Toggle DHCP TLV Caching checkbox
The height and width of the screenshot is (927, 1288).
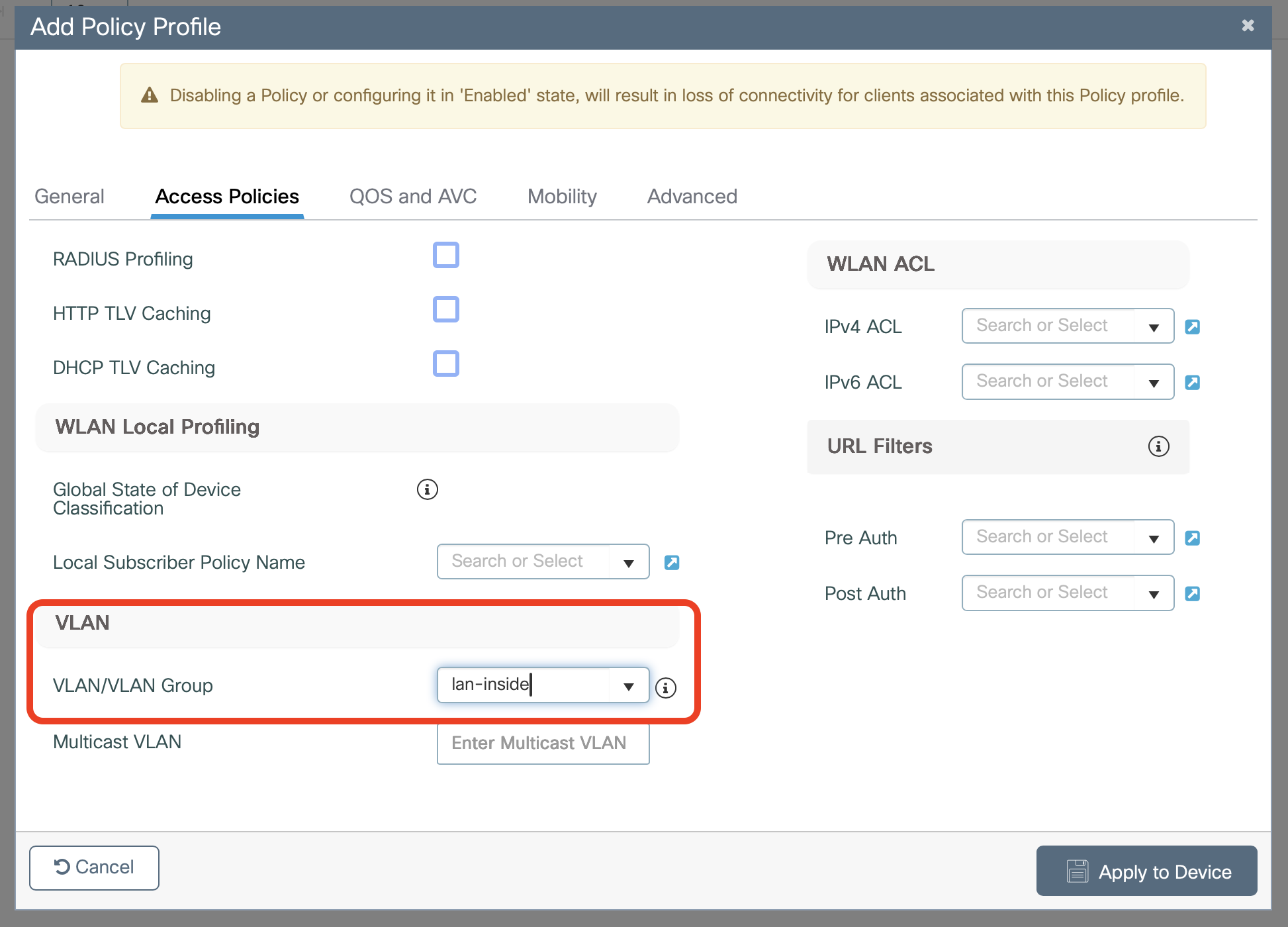[445, 364]
